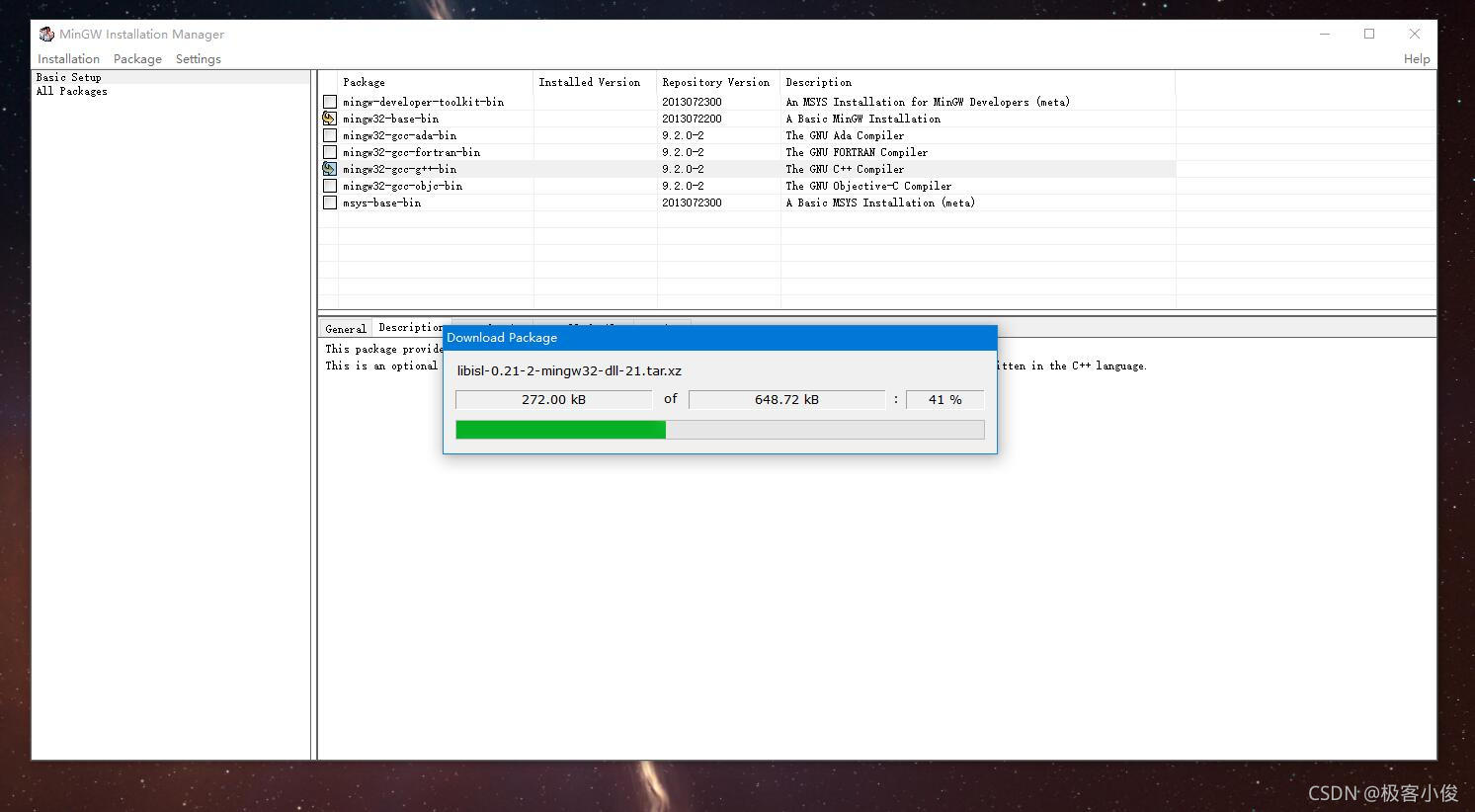Click the Repository Version column header

click(x=719, y=82)
